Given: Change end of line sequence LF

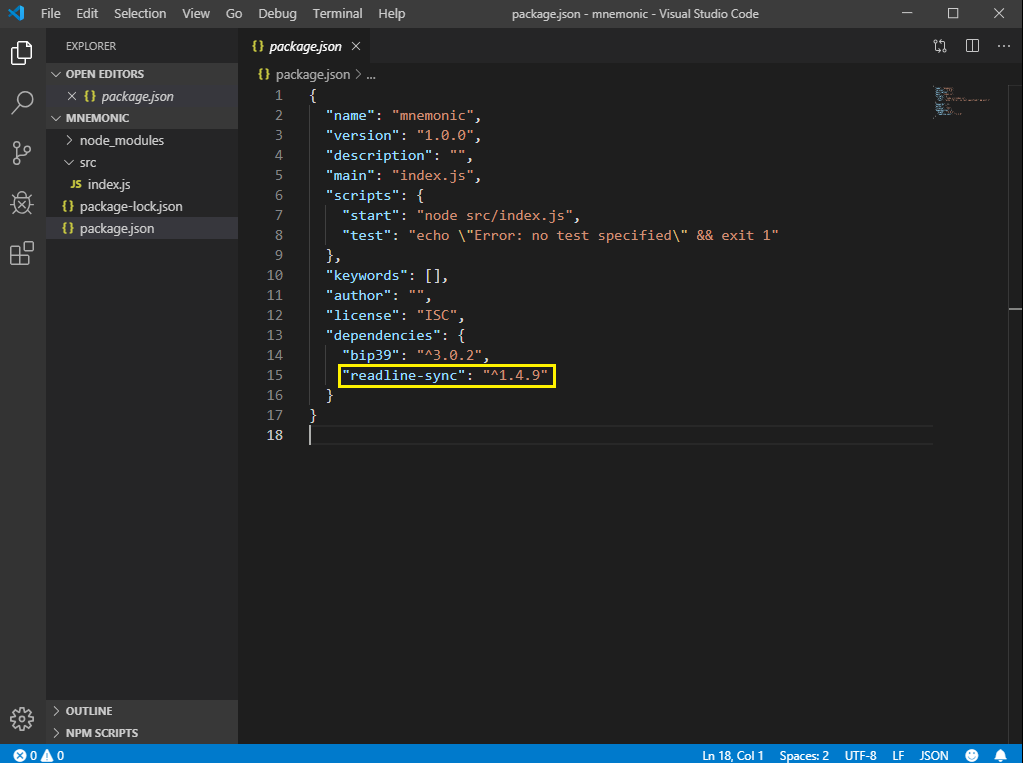Looking at the screenshot, I should (x=898, y=755).
